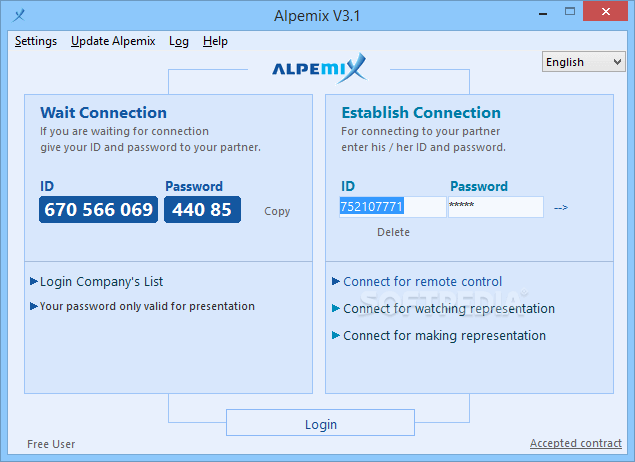Screen dimensions: 635x462
Task: Expand the English language dropdown
Action: pyautogui.click(x=583, y=62)
